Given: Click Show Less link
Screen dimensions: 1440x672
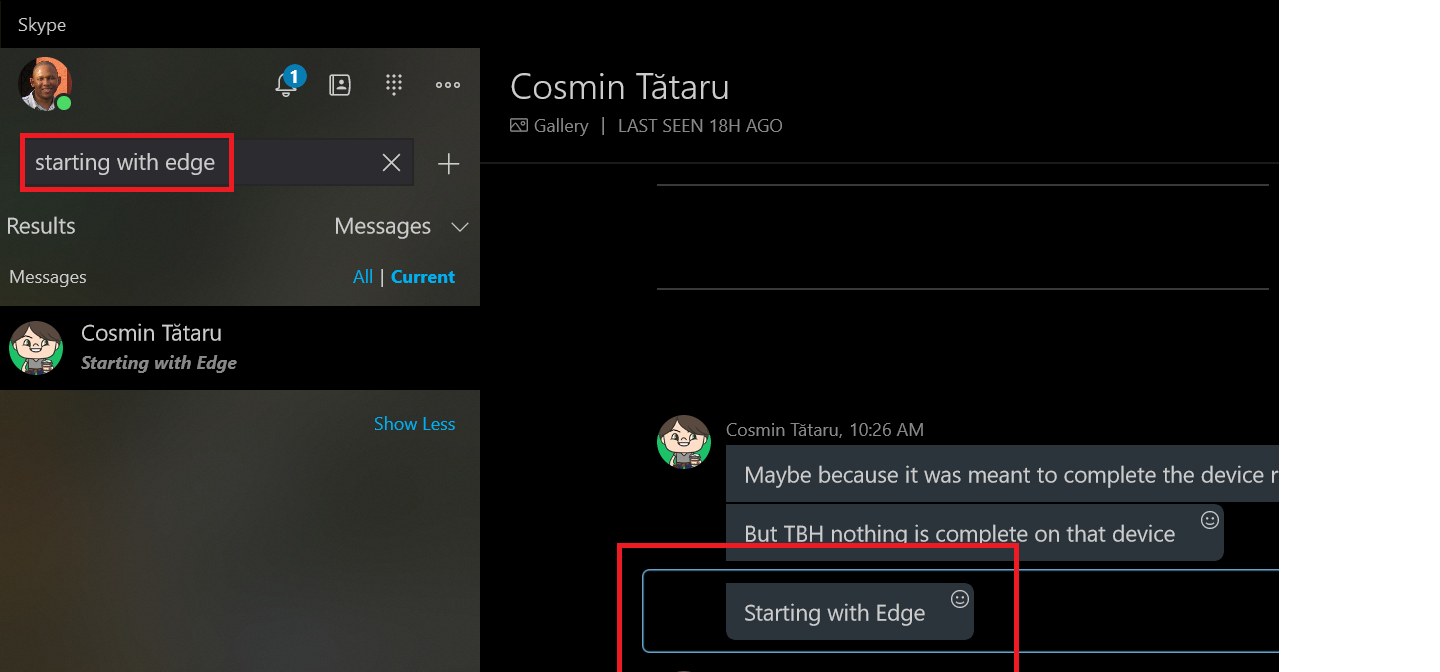Looking at the screenshot, I should click(414, 424).
